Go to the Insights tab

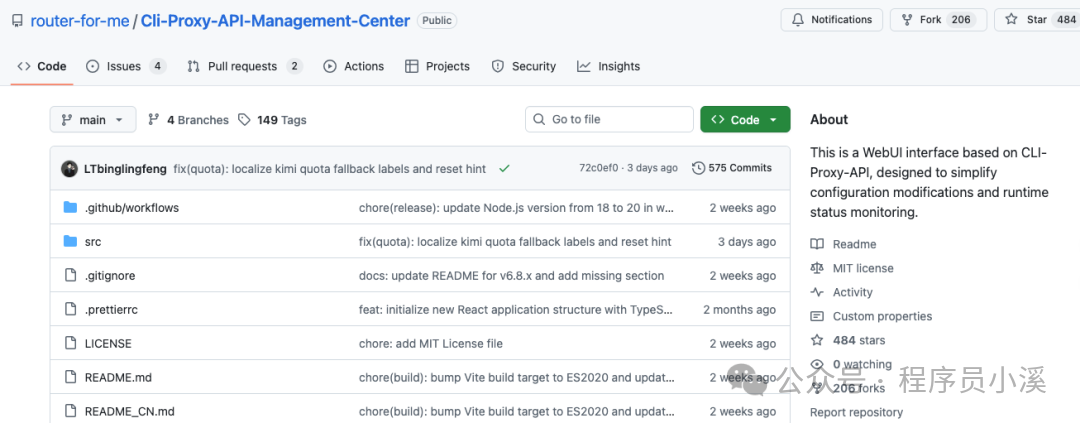click(x=608, y=66)
